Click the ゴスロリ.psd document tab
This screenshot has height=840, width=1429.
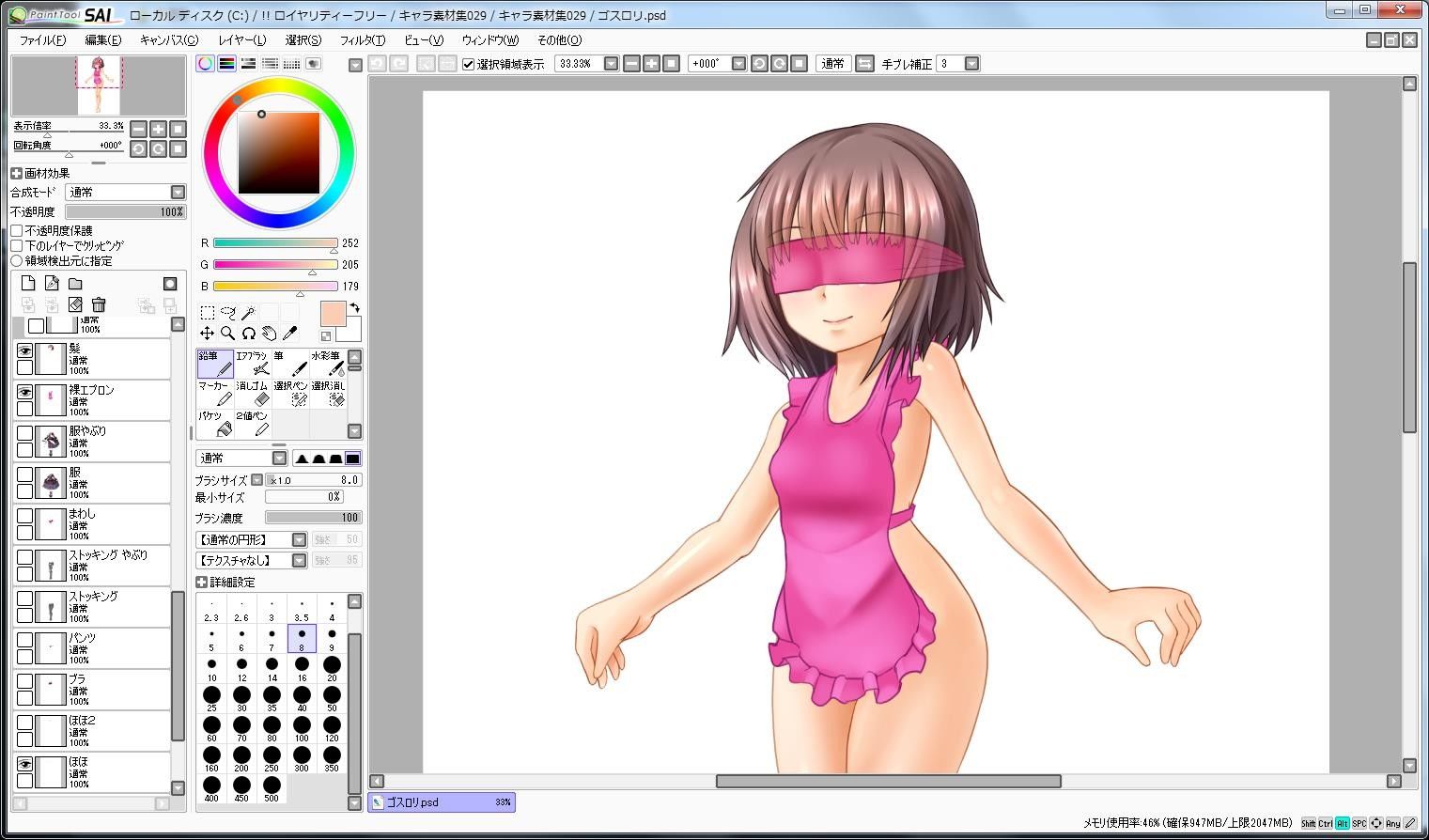coord(442,802)
